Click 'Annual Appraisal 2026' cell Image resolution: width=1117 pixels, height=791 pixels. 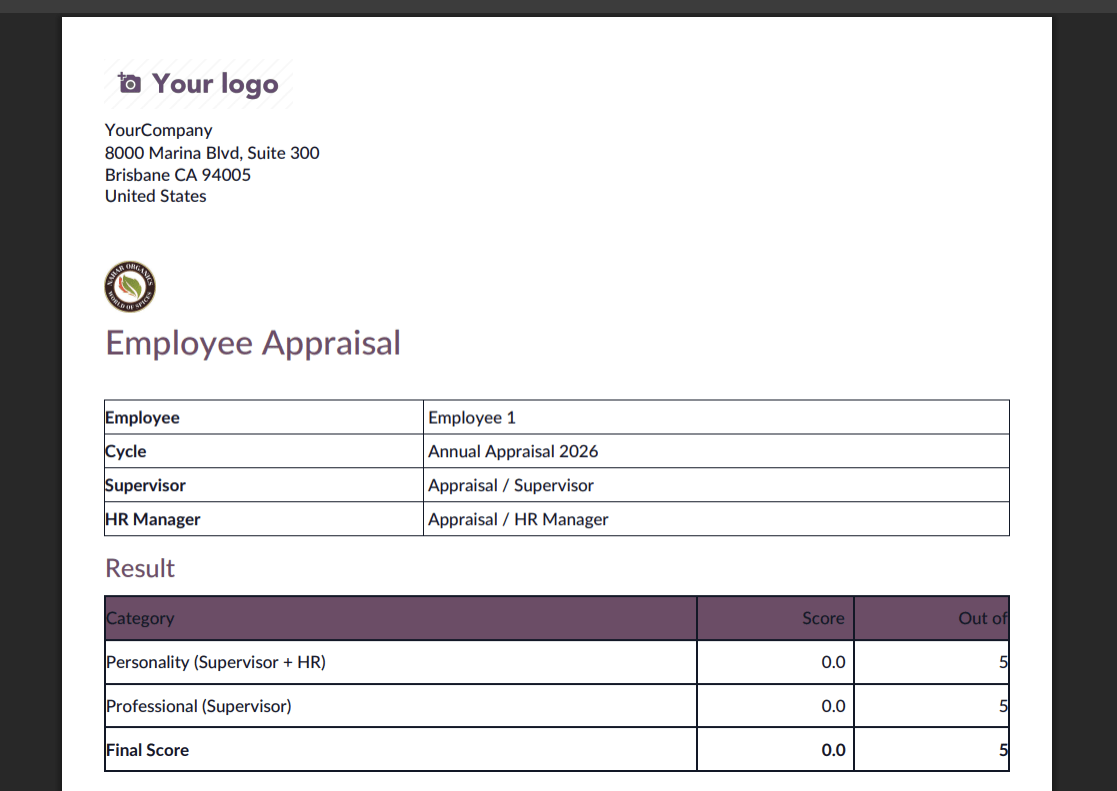click(716, 451)
